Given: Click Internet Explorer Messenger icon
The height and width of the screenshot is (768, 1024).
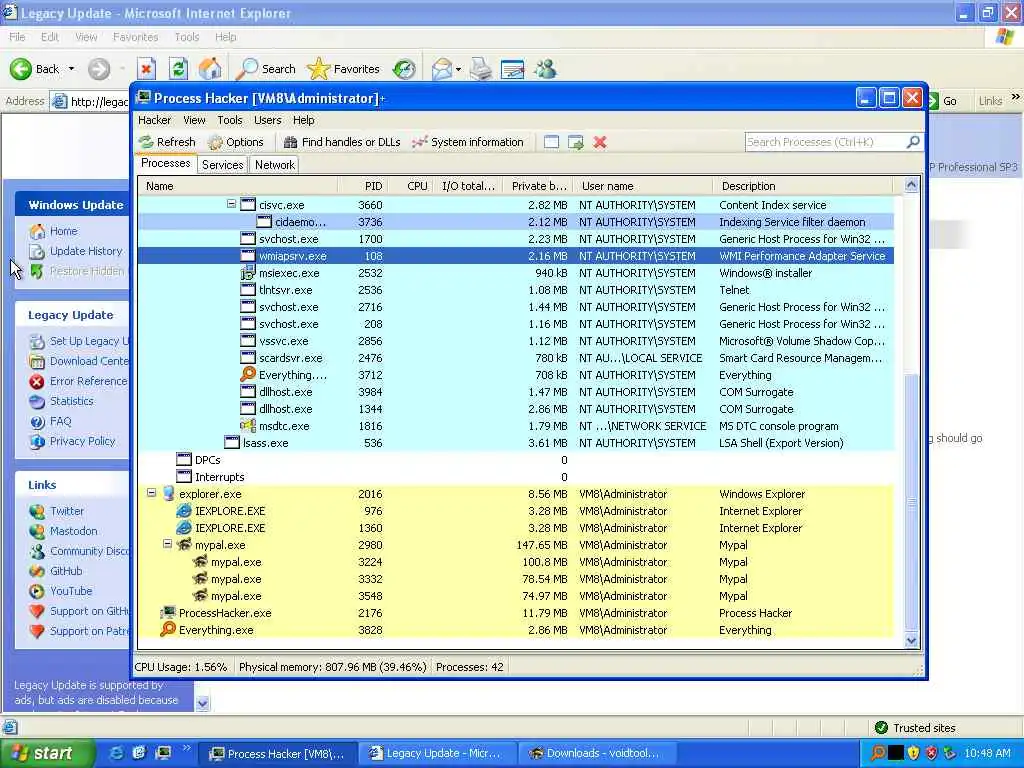Looking at the screenshot, I should point(545,69).
